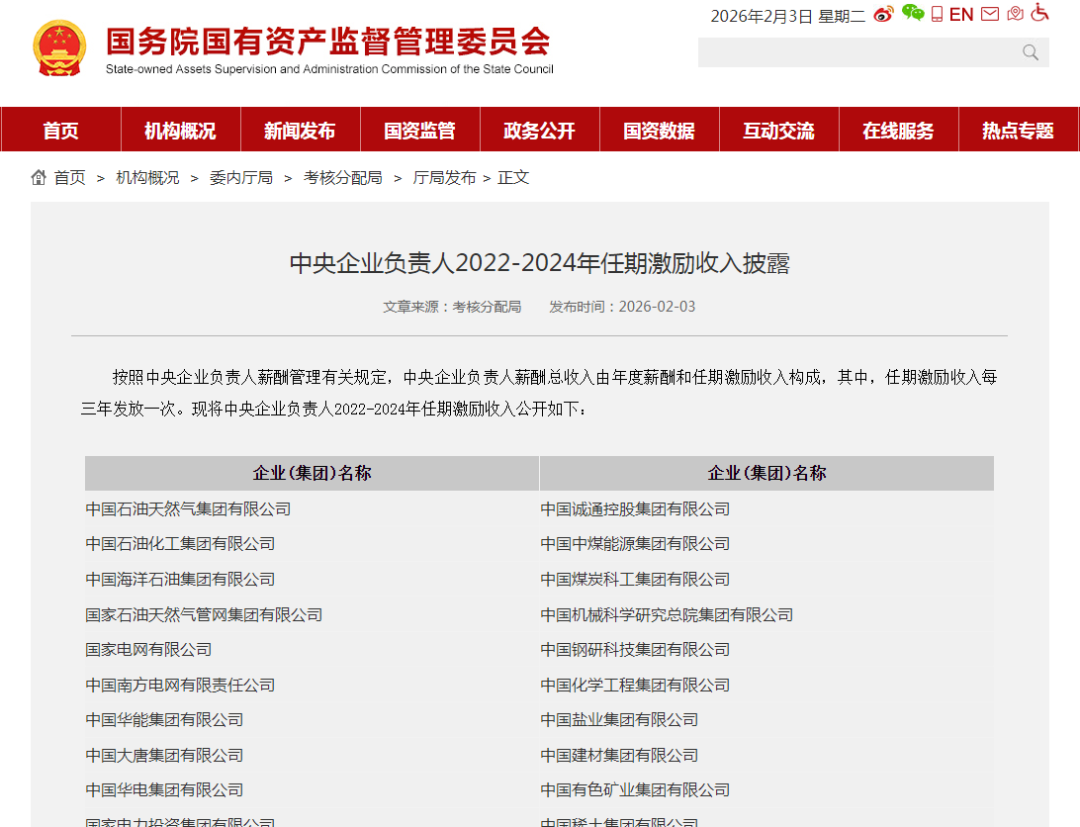The image size is (1080, 827).
Task: Click the left 企业(集团)名称 table header
Action: click(x=312, y=473)
